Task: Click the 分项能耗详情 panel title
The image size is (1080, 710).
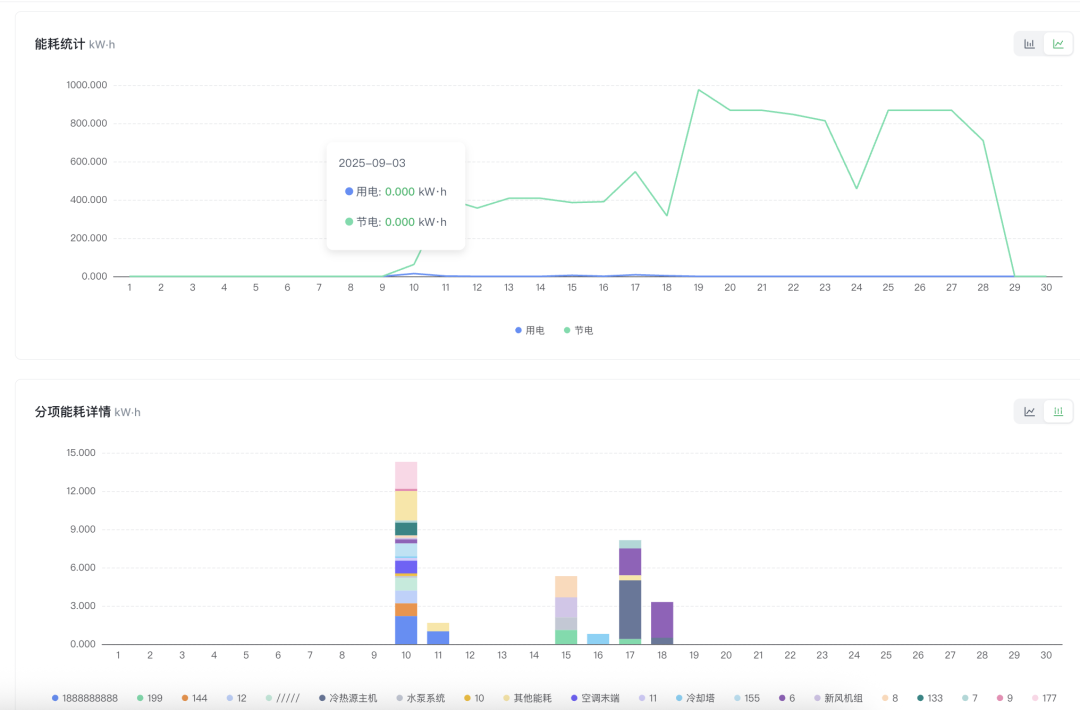Action: click(x=72, y=412)
